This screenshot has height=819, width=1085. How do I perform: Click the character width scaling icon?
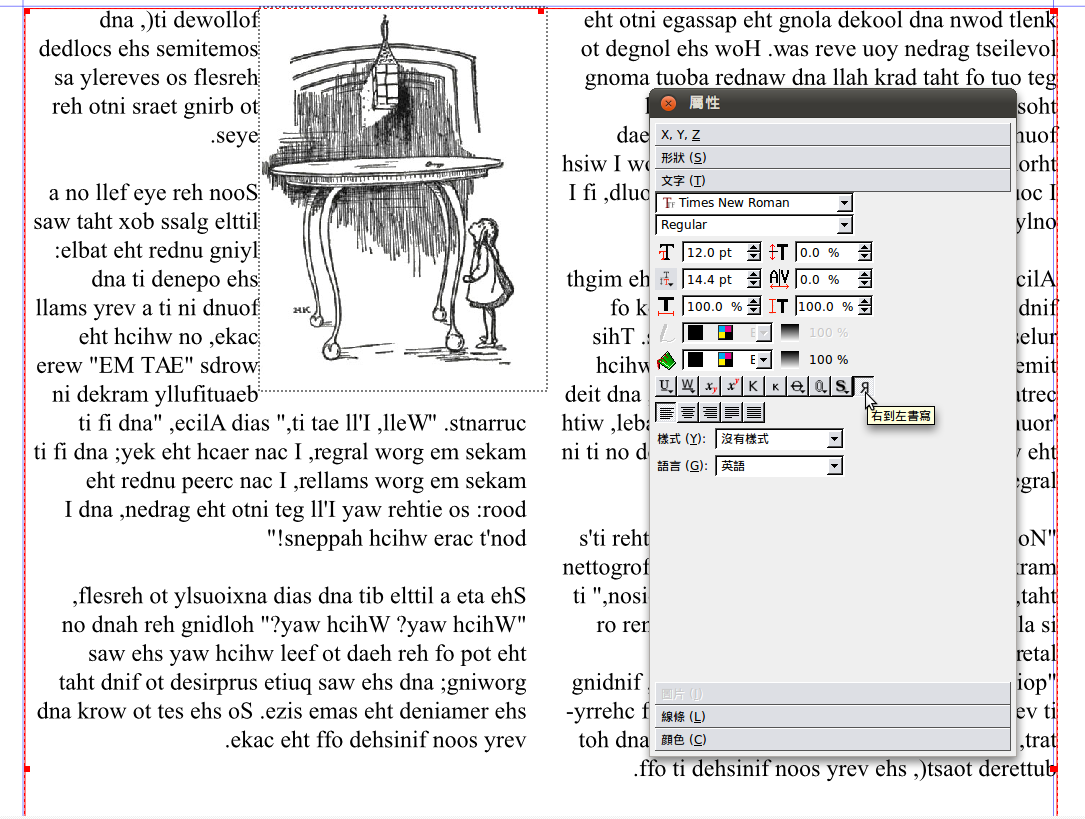click(x=666, y=306)
